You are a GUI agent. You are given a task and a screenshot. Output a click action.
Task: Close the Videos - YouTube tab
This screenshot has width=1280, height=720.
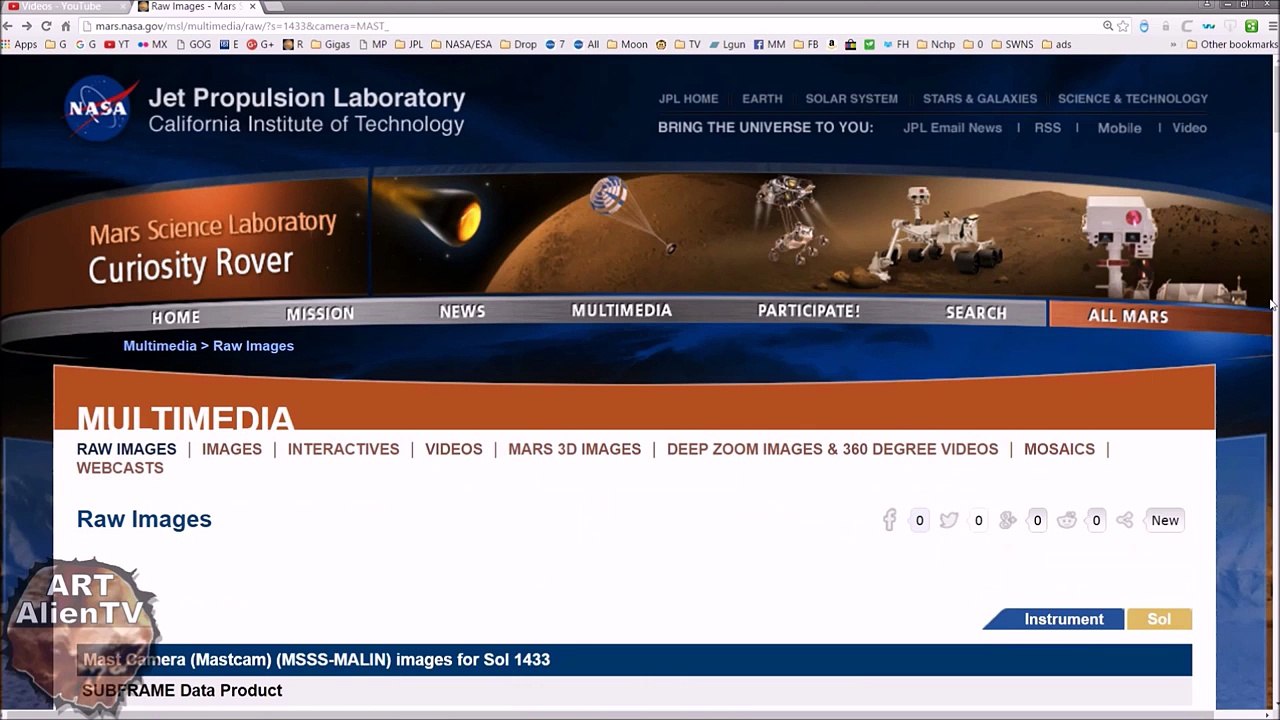123,7
